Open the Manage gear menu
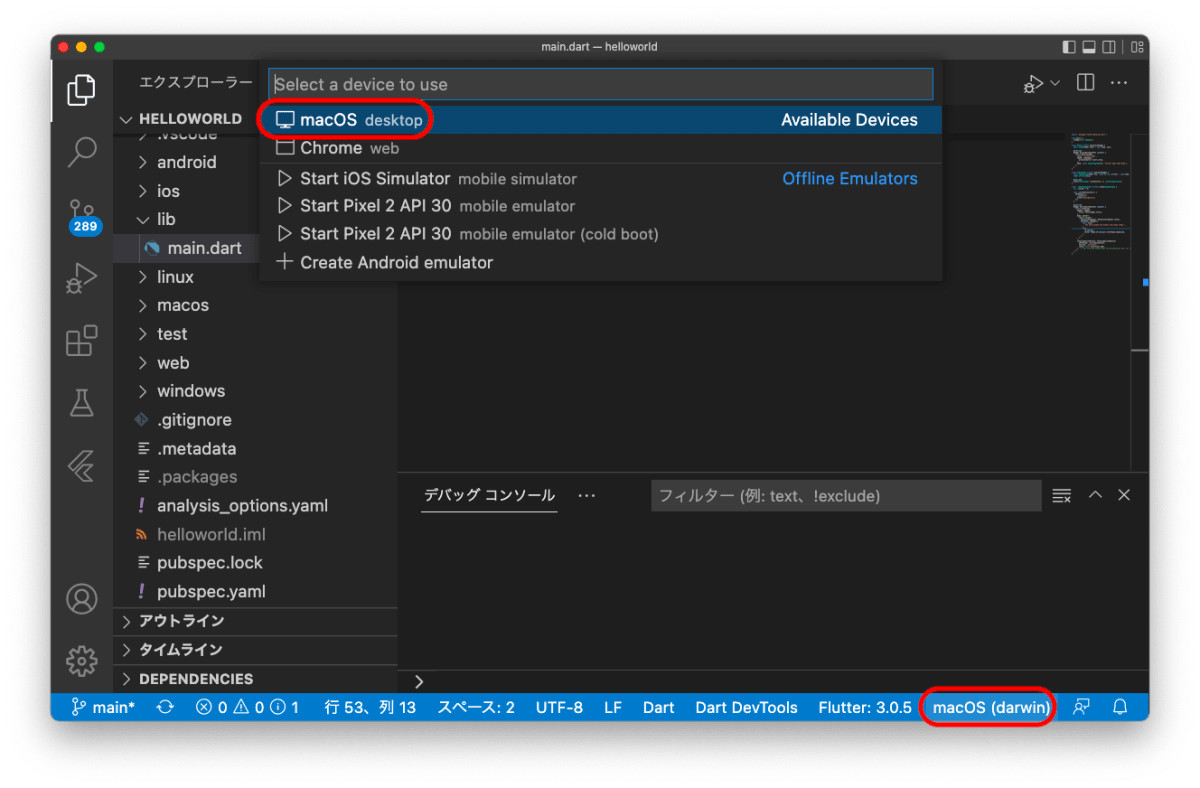 tap(81, 661)
